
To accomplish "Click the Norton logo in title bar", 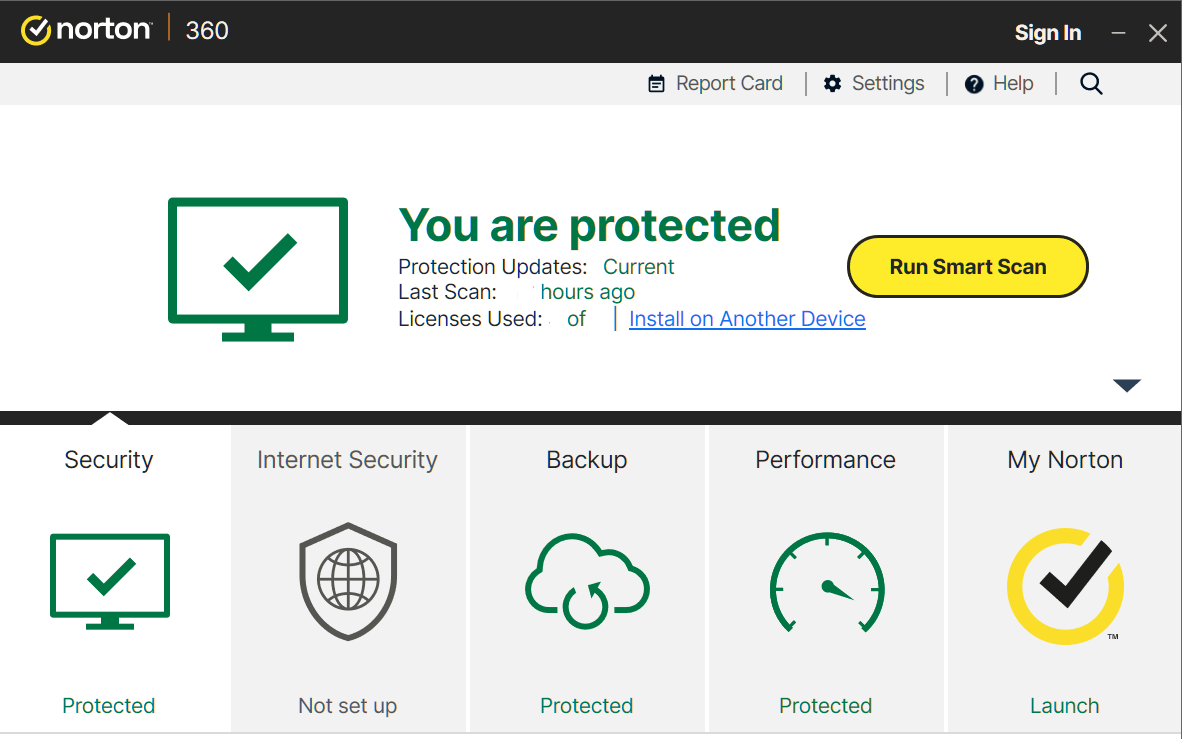I will point(87,30).
